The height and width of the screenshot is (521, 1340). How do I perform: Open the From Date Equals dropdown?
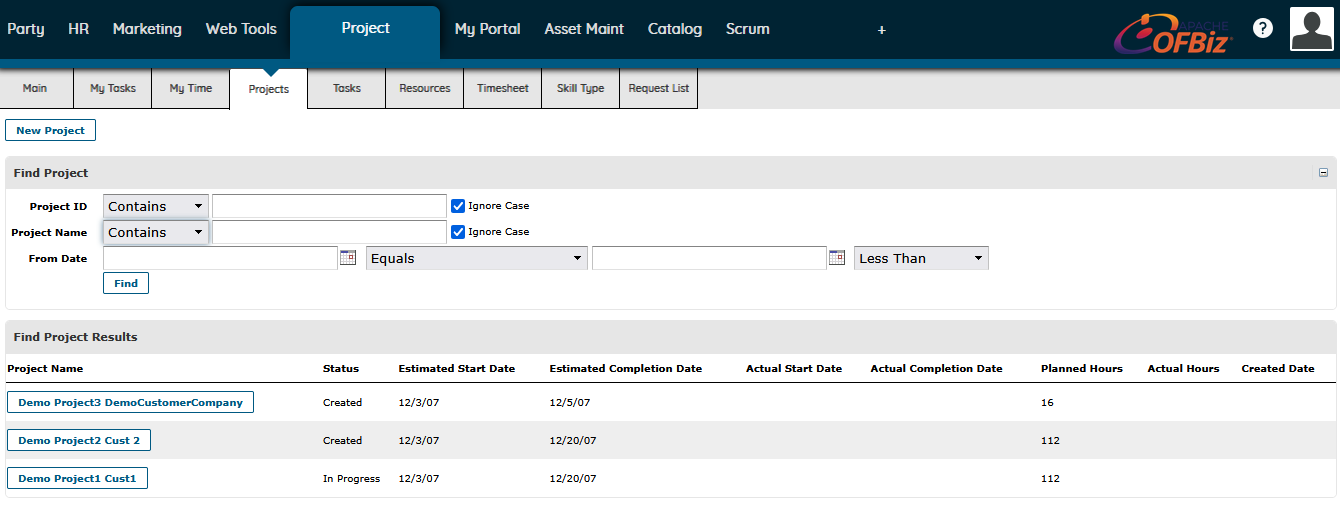click(477, 258)
